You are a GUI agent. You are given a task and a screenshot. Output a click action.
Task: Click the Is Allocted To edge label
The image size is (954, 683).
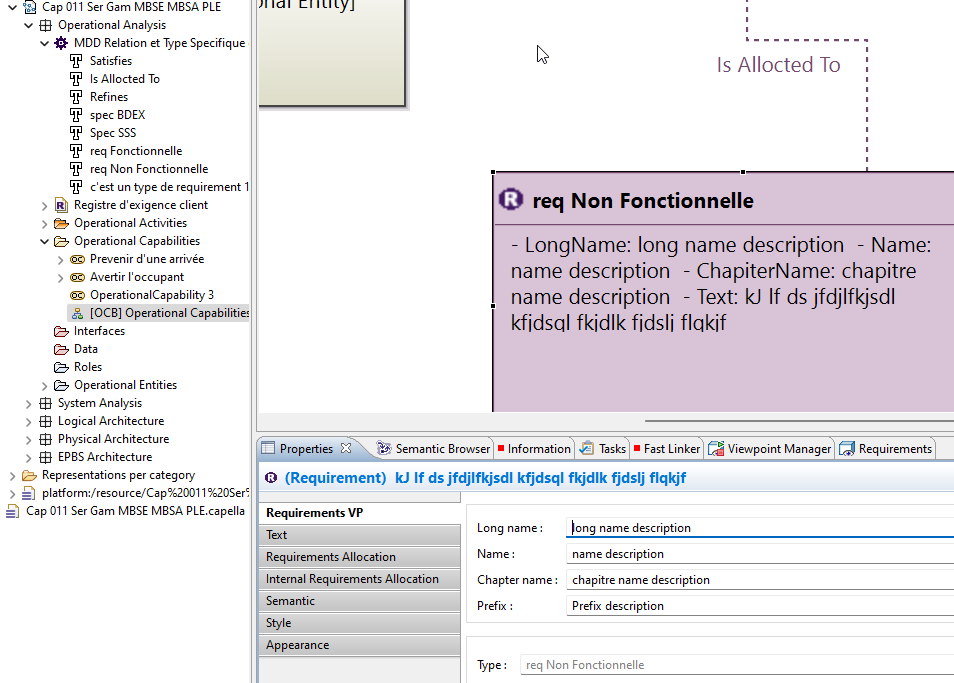tap(778, 65)
